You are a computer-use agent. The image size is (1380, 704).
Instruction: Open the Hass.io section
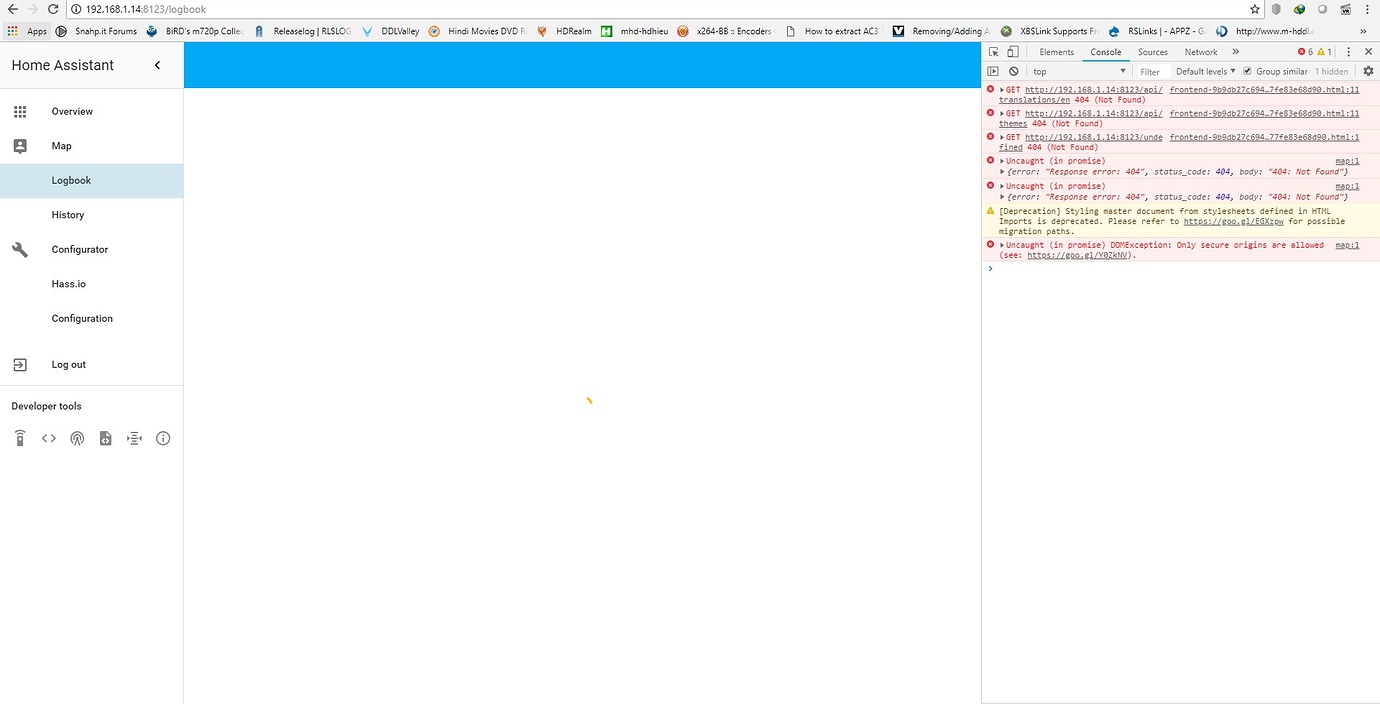(68, 283)
